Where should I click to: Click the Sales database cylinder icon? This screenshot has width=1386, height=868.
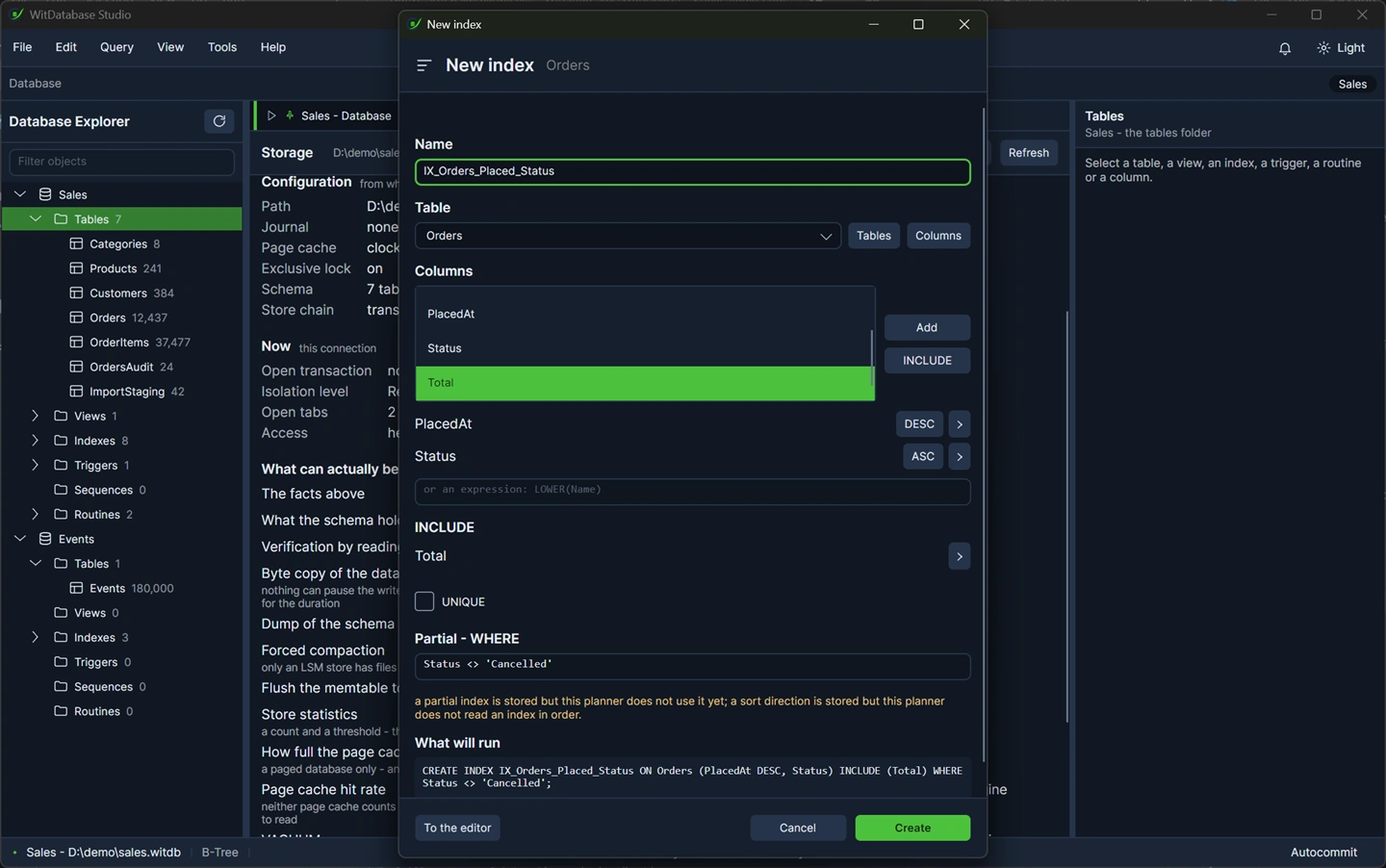pos(45,194)
